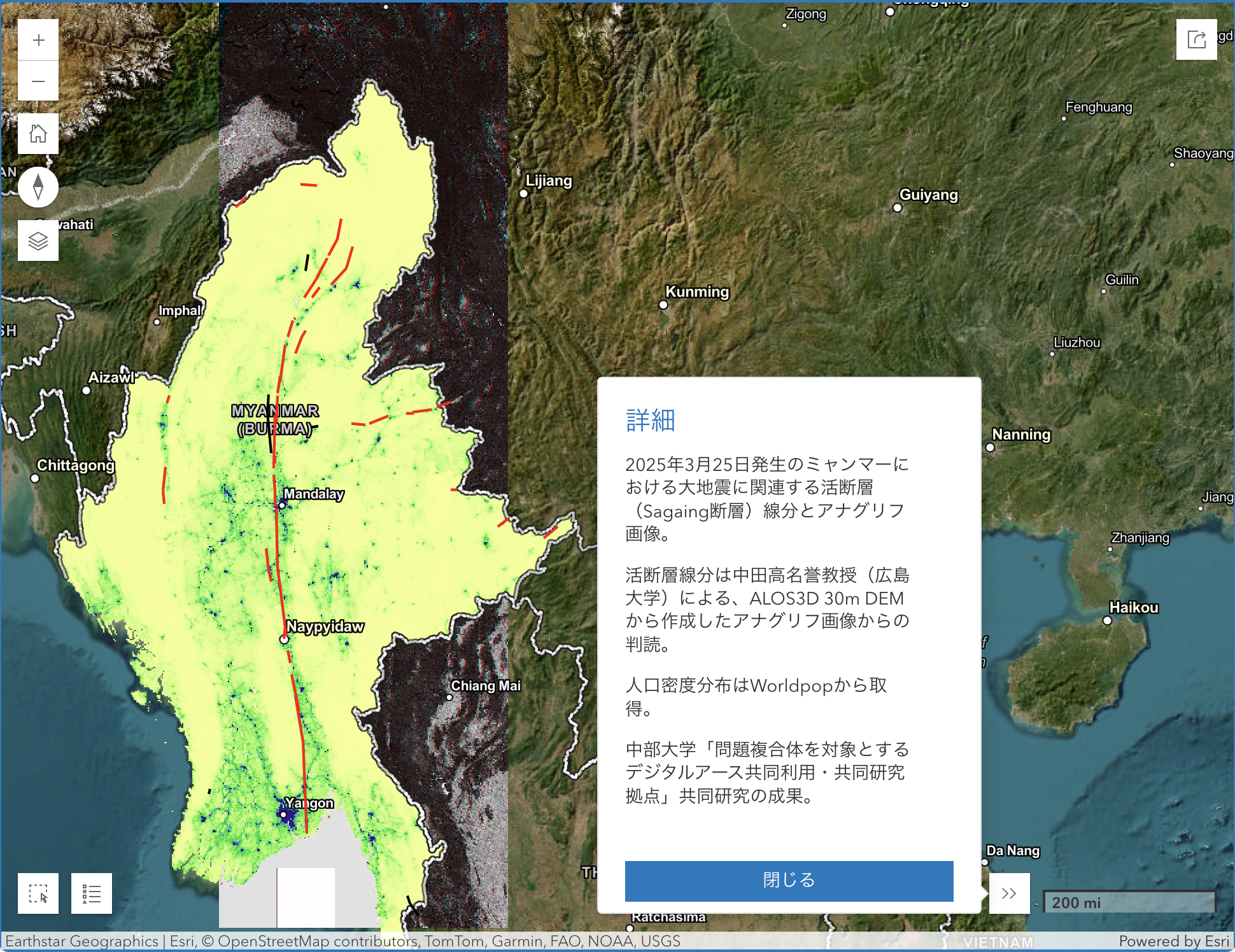This screenshot has height=952, width=1235.
Task: Return to the default home extent
Action: (x=38, y=134)
